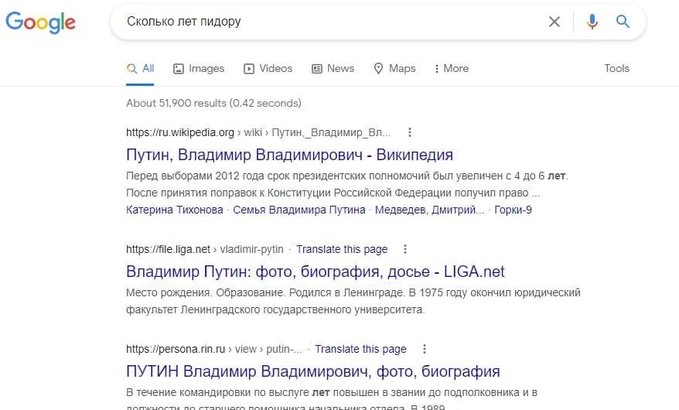Open the Tools filter options
The height and width of the screenshot is (410, 679).
[x=617, y=68]
